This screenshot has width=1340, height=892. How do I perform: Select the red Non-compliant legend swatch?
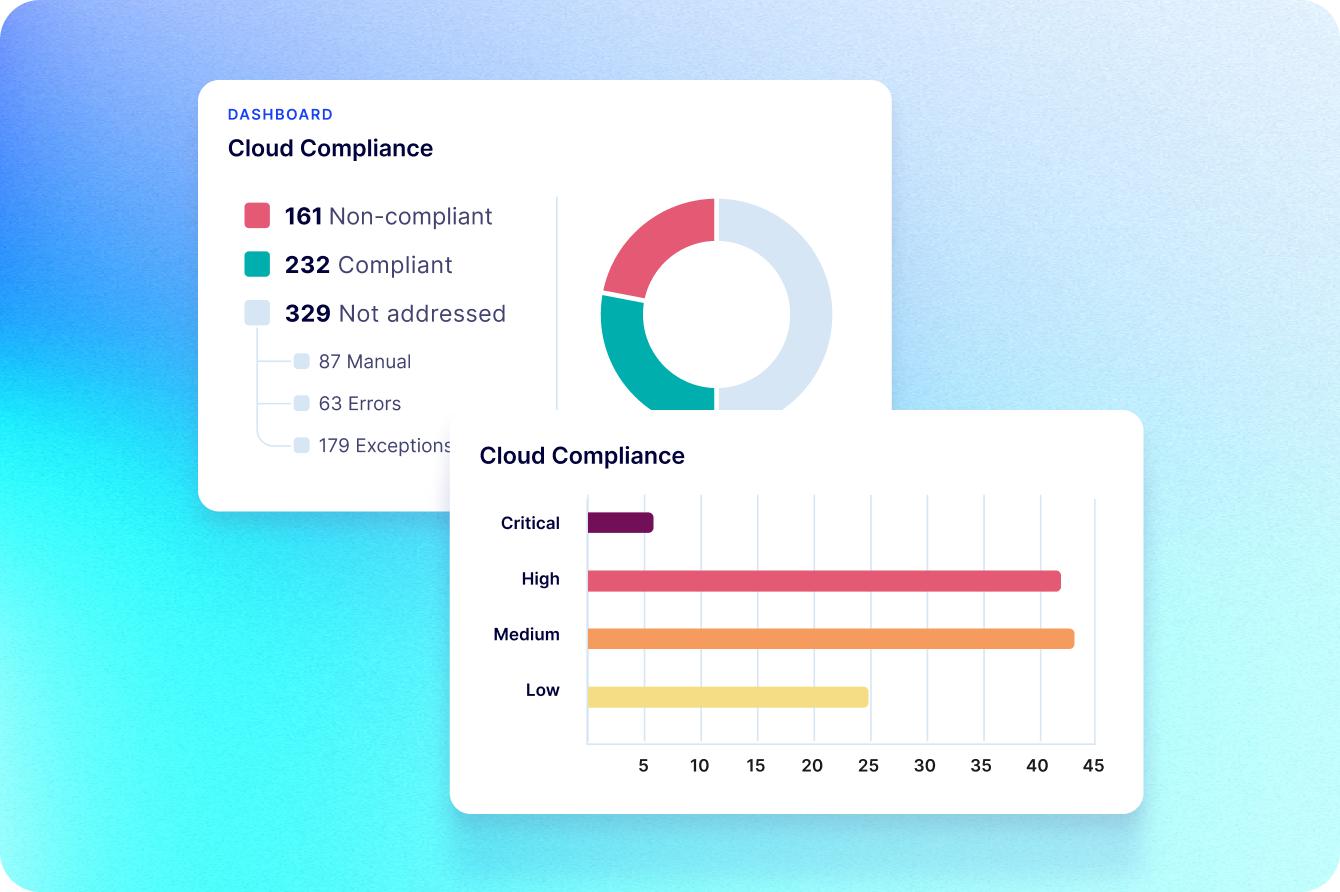tap(255, 214)
